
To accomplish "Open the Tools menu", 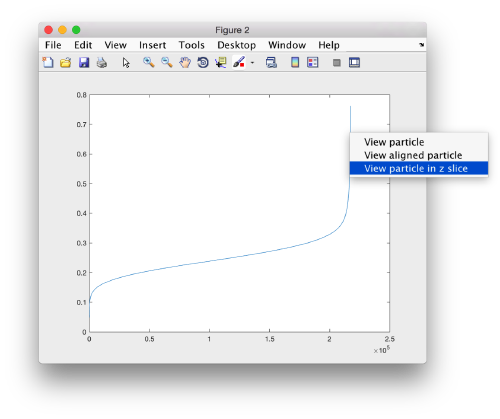I will click(191, 45).
